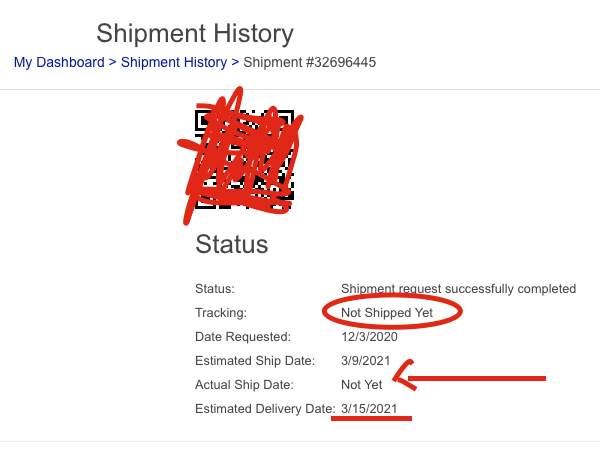
Task: Click the 'Estimated Delivery Date:' label
Action: click(x=265, y=409)
